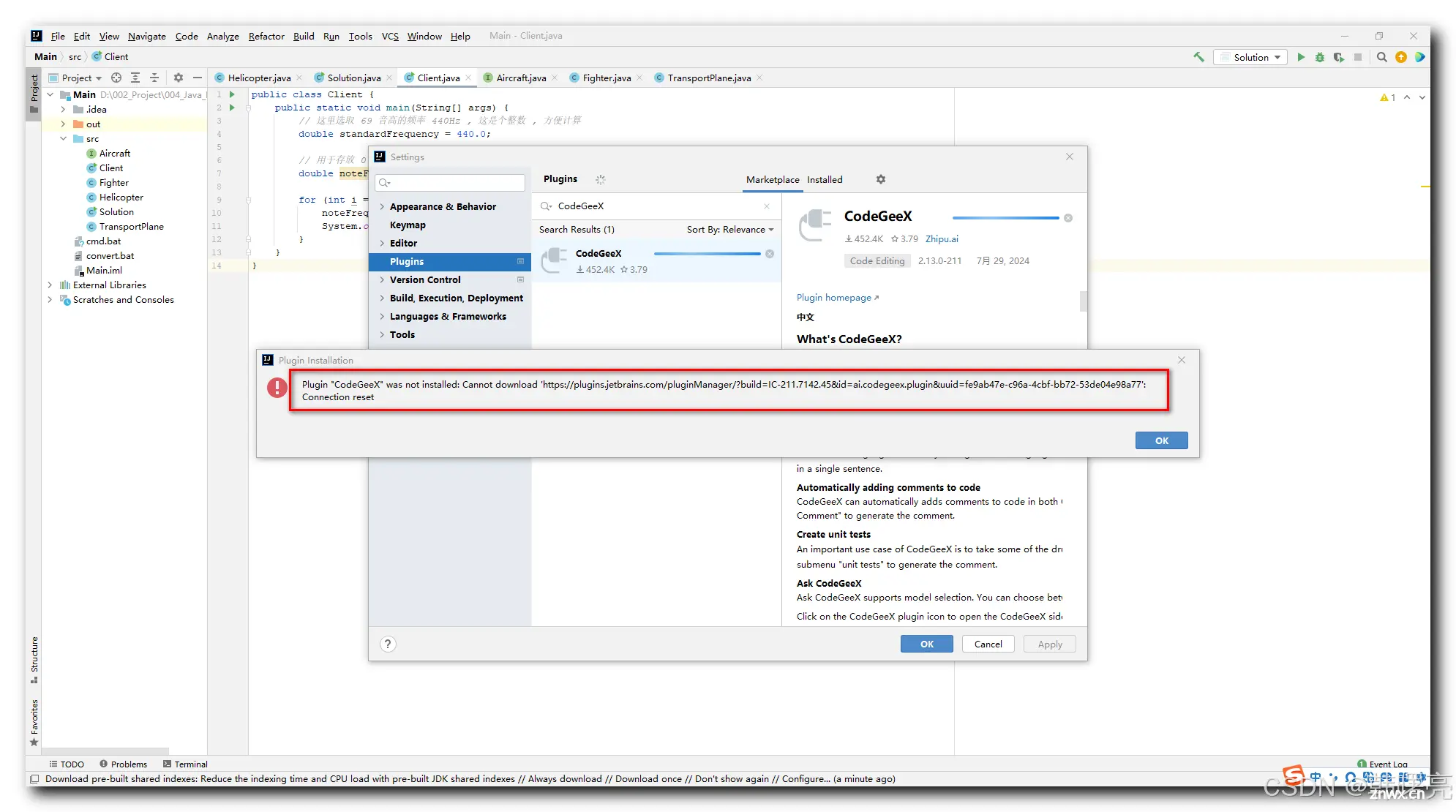
Task: Run the Solution configuration with green play icon
Action: pyautogui.click(x=1301, y=57)
